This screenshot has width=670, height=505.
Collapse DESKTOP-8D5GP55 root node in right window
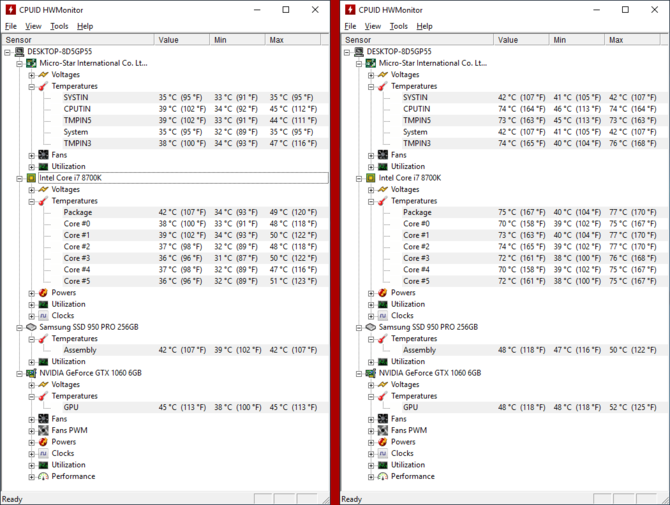(x=347, y=52)
